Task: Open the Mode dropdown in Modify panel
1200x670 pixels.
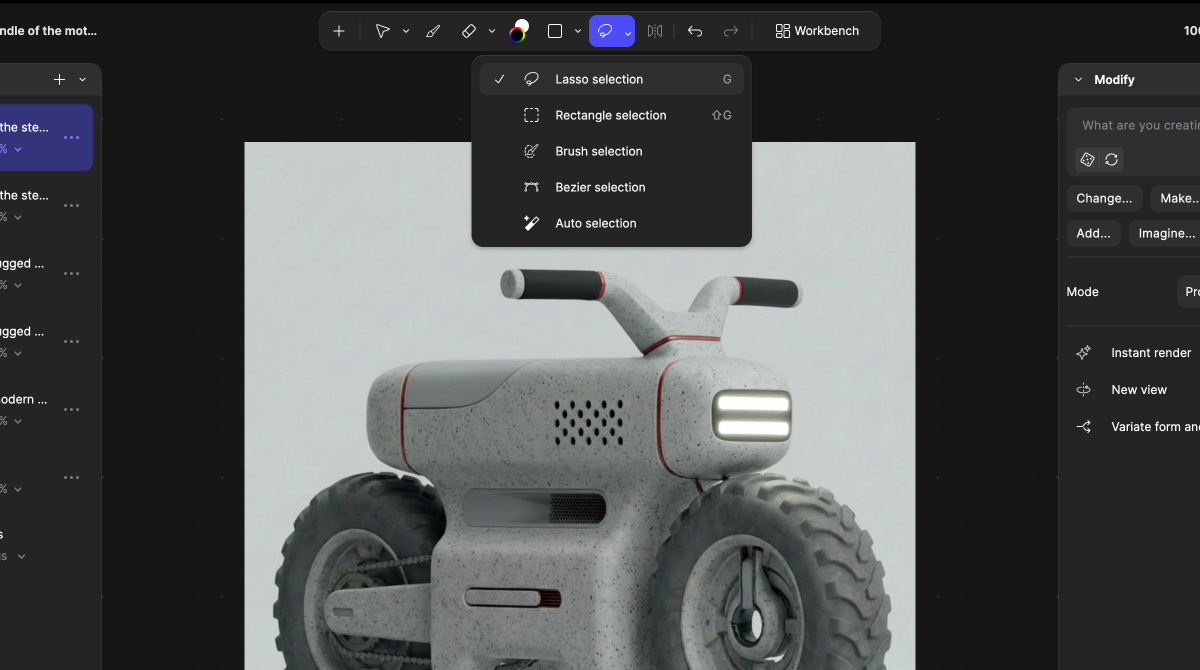Action: pyautogui.click(x=1189, y=292)
